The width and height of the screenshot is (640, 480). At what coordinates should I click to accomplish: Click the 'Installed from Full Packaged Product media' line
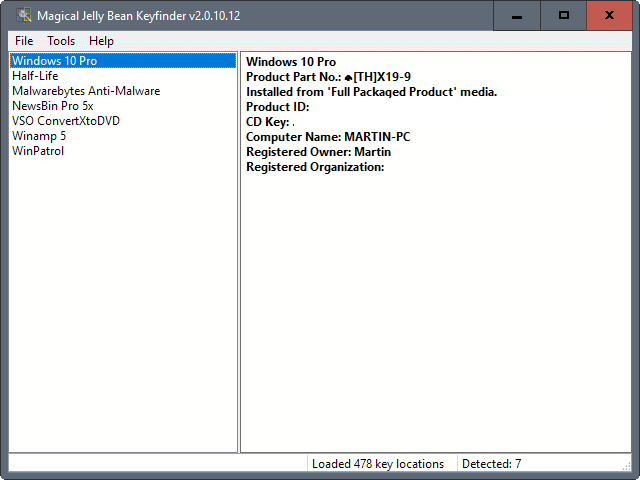[371, 92]
